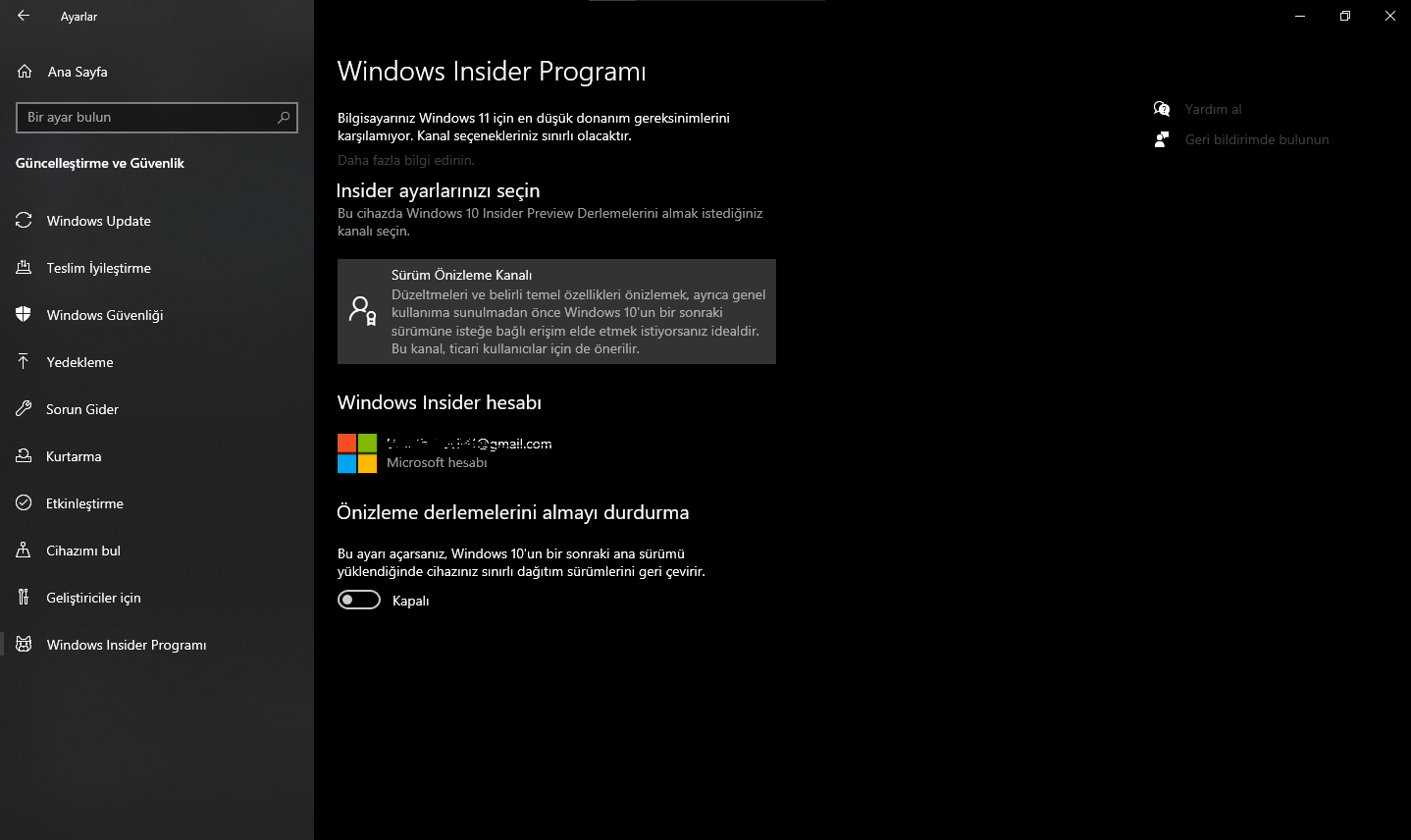
Task: Open Geri bildirimde bulunun link
Action: [1257, 139]
